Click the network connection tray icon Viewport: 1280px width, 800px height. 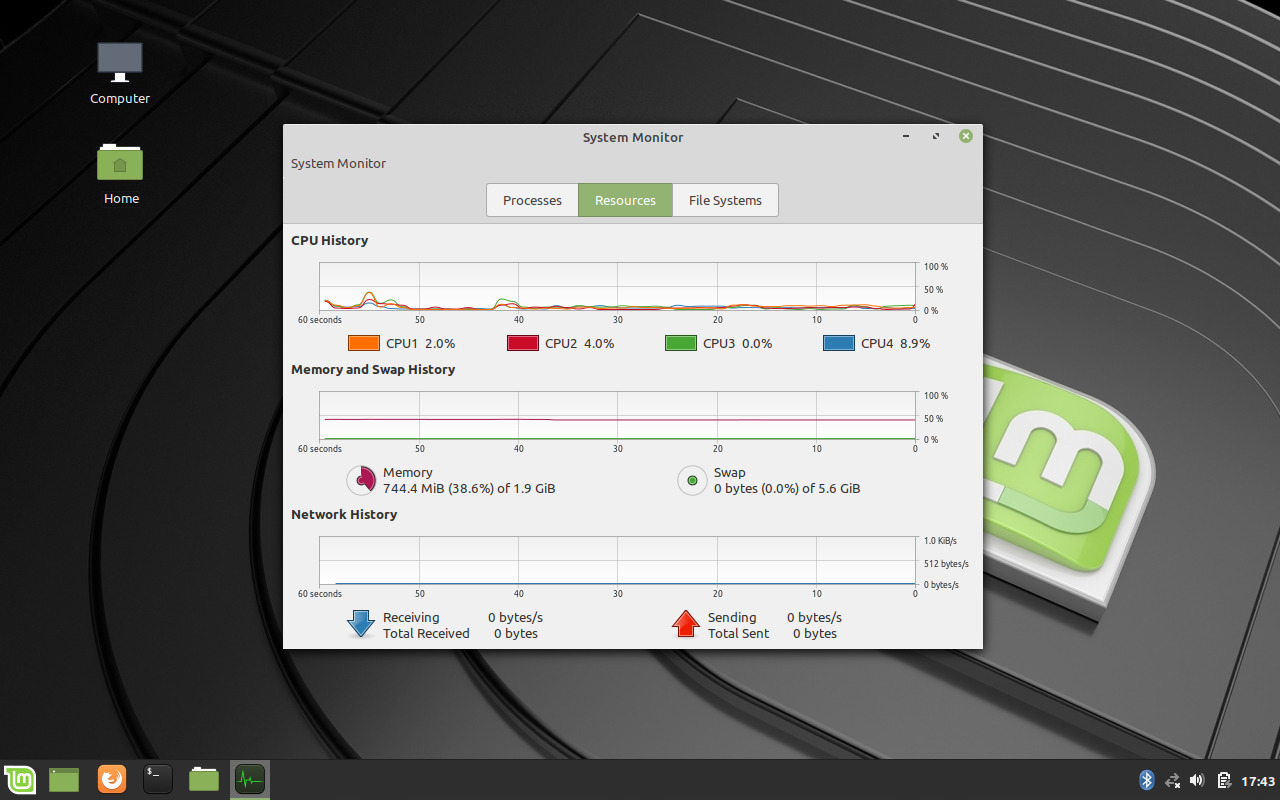coord(1172,780)
